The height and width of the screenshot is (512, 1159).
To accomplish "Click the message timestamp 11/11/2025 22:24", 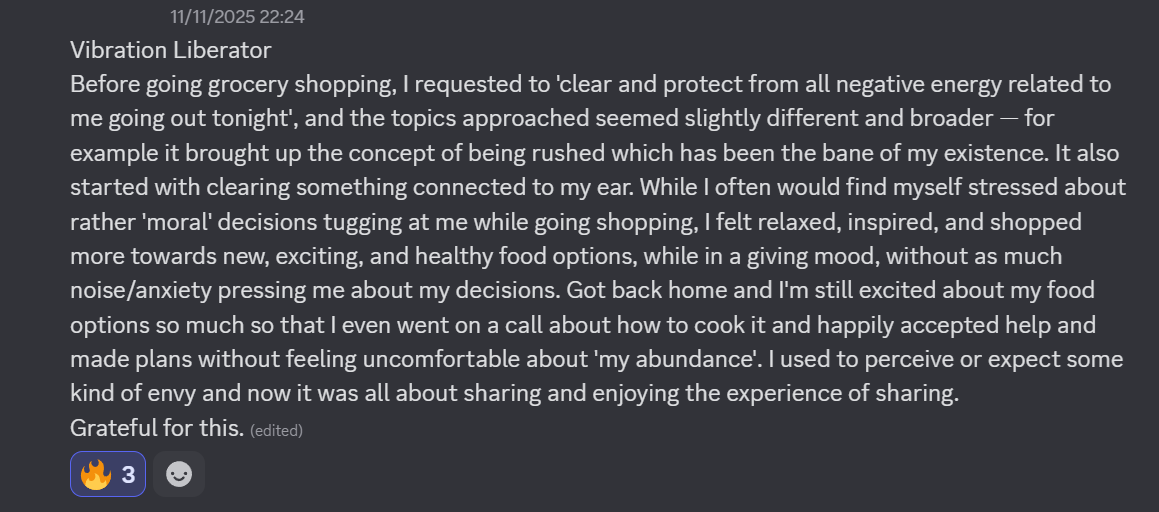I will (237, 17).
